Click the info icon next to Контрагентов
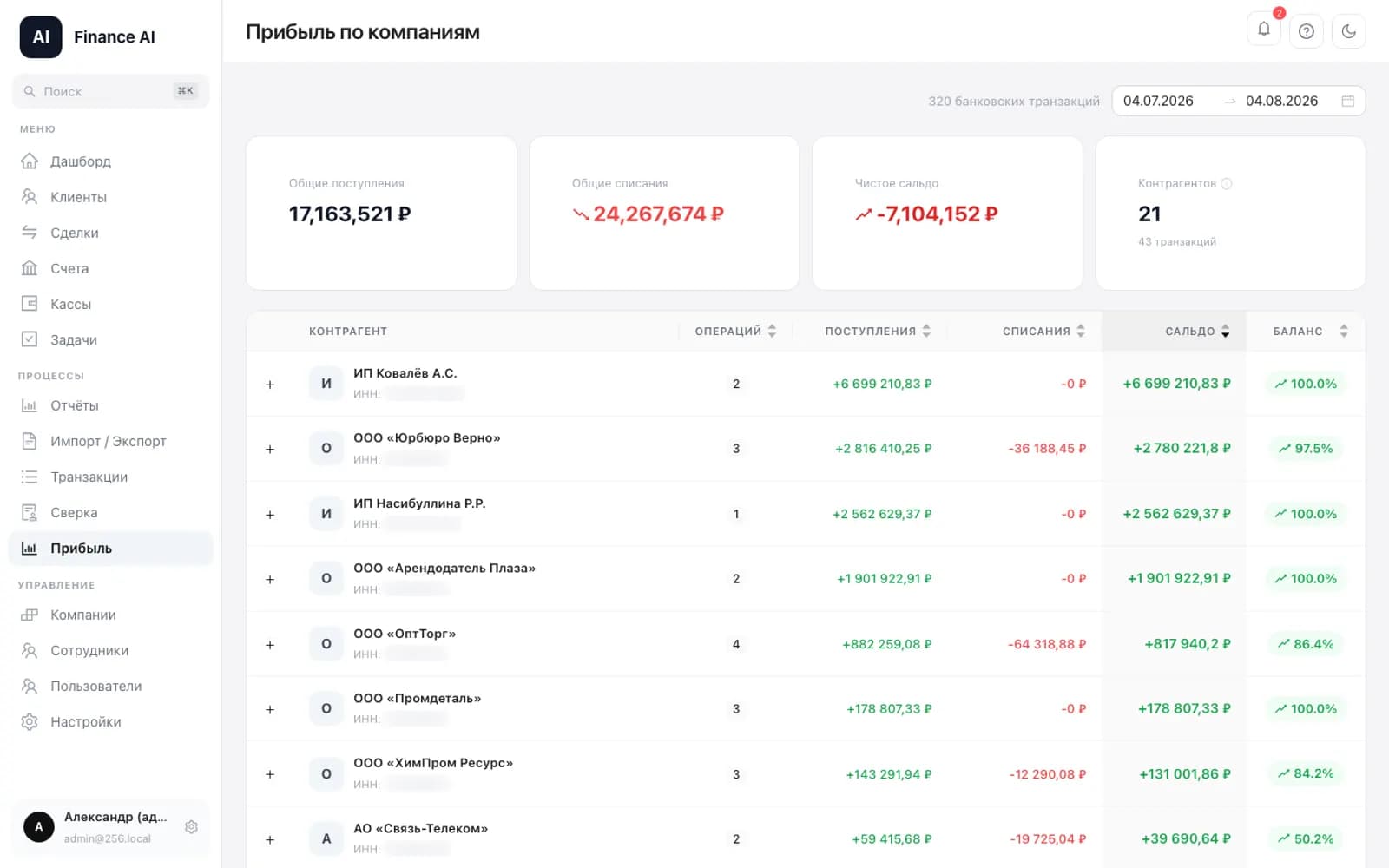 click(1227, 184)
